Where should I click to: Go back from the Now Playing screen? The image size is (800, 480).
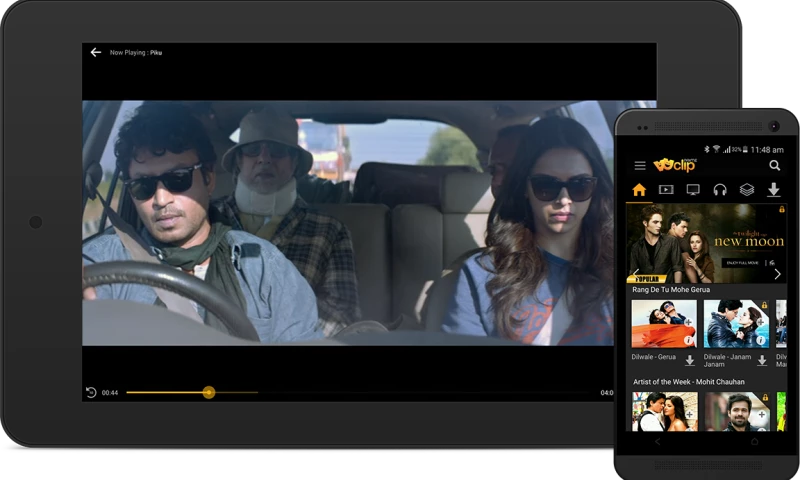96,52
